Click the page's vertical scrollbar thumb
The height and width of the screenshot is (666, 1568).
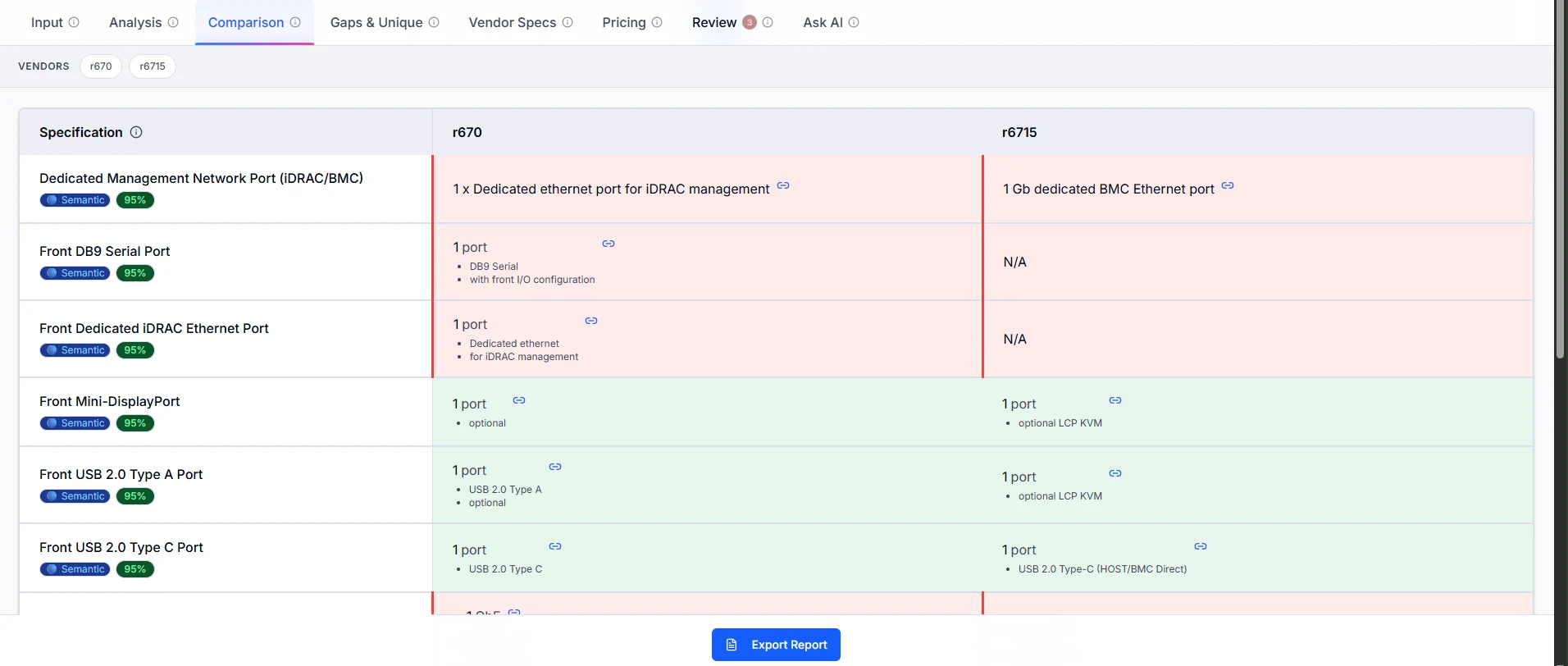(1561, 179)
